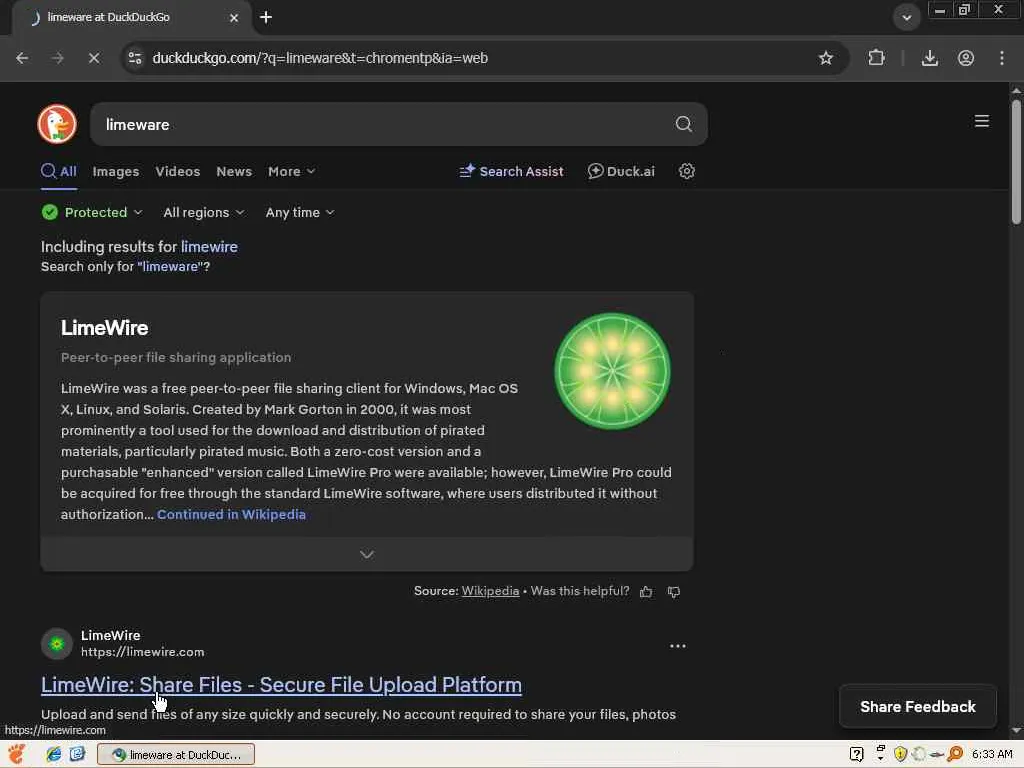Close the limeware at DuckDuckGo tab
The height and width of the screenshot is (768, 1024).
[x=234, y=18]
